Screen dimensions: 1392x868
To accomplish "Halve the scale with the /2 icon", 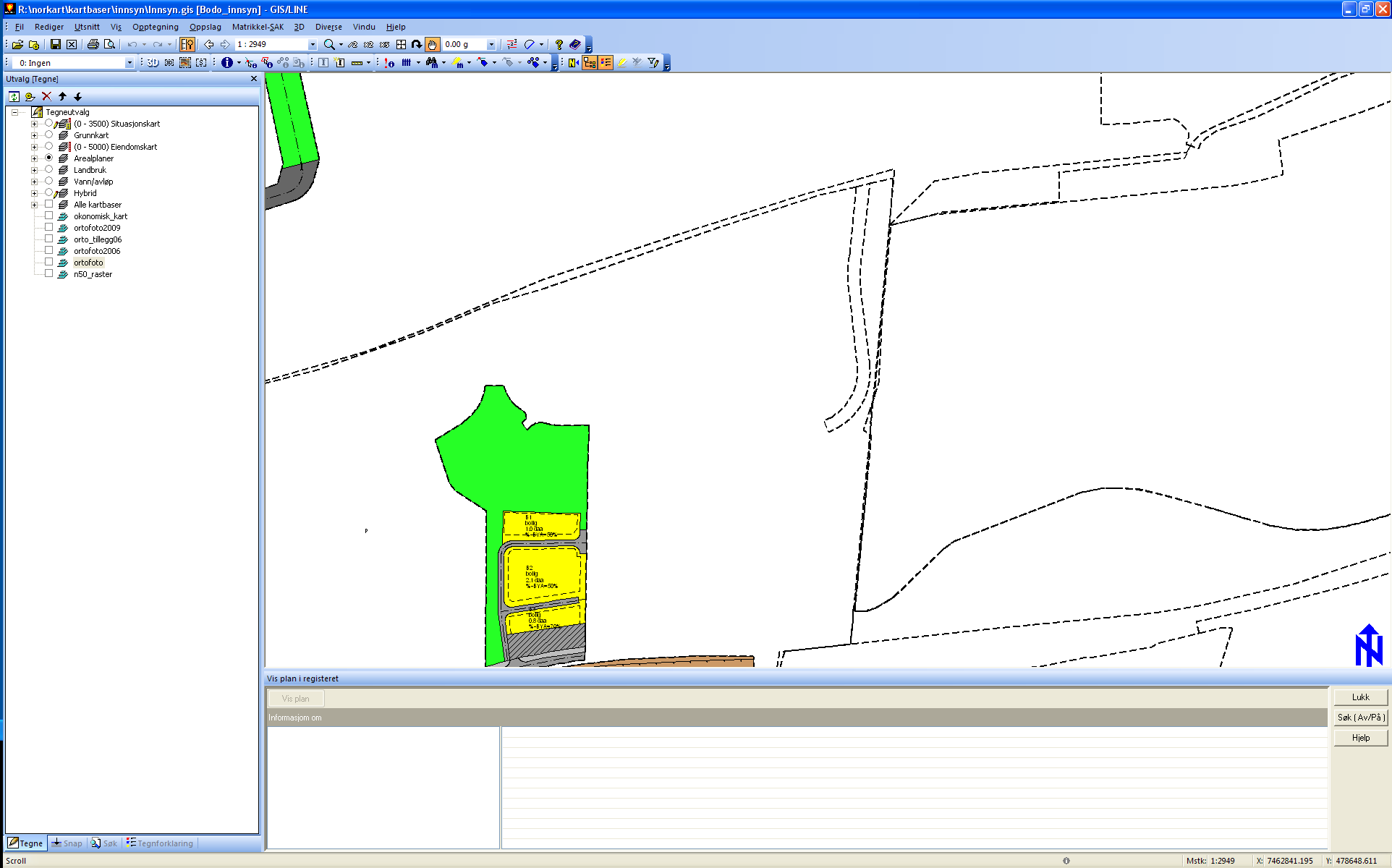I will coord(353,44).
